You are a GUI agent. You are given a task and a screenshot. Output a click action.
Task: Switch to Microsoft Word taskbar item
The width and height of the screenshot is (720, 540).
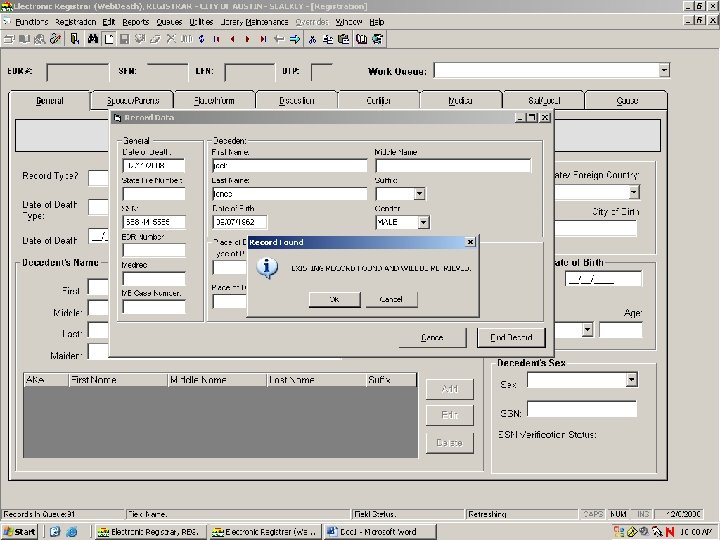(x=379, y=532)
